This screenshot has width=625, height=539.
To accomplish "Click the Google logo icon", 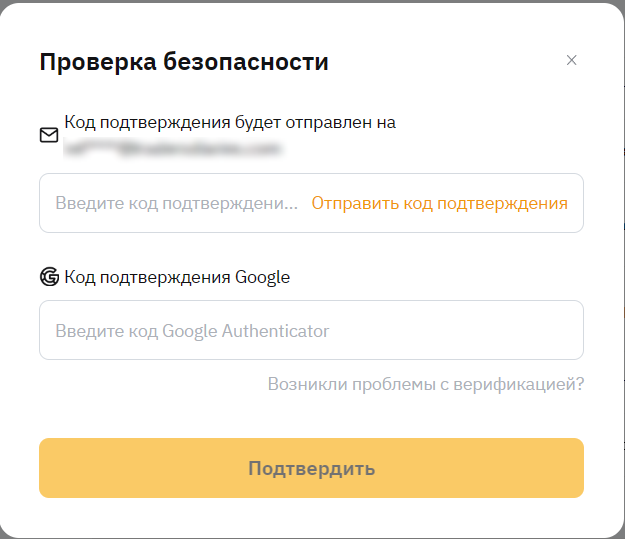I will tap(49, 277).
